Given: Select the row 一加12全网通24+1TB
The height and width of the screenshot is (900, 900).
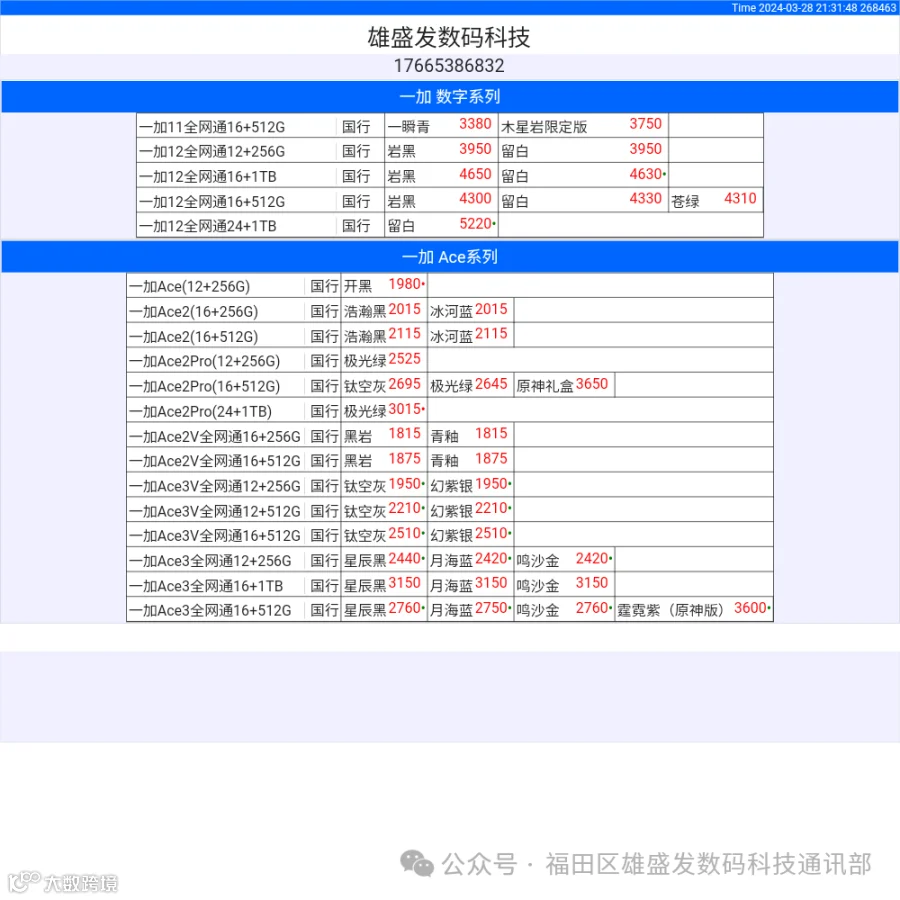Looking at the screenshot, I should (x=450, y=226).
